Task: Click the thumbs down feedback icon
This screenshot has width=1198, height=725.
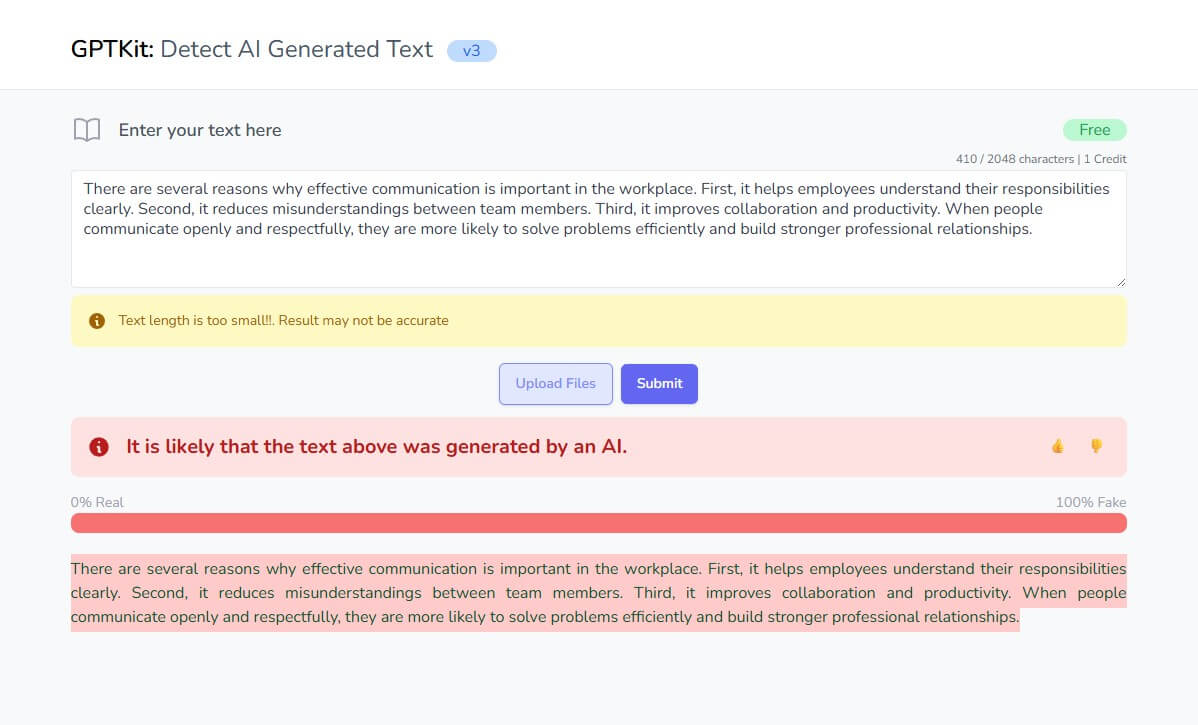Action: pyautogui.click(x=1096, y=446)
